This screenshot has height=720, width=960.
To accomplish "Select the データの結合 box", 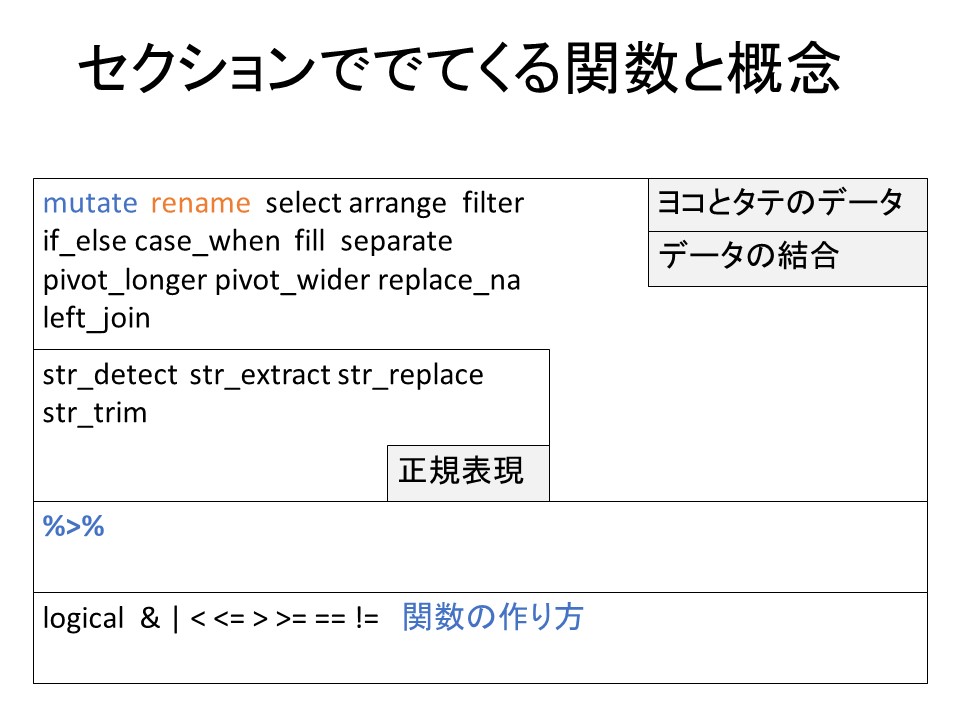I will (x=787, y=258).
